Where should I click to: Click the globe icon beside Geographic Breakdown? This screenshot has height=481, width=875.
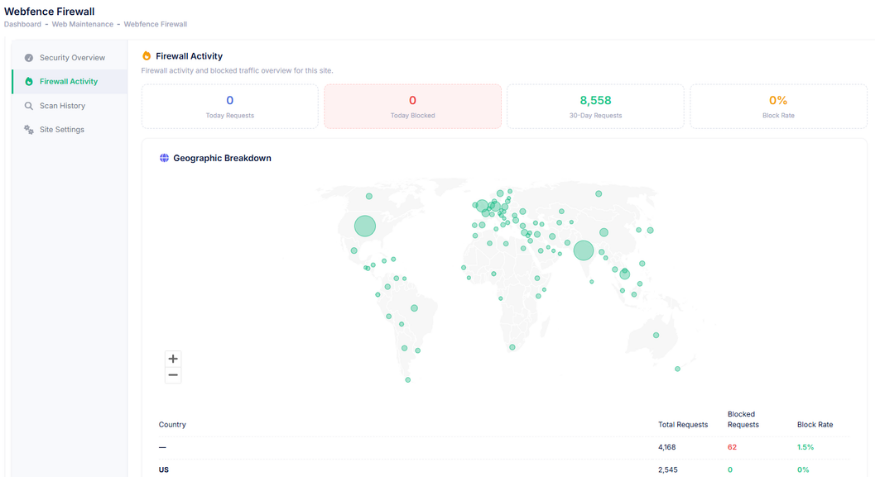pos(164,158)
